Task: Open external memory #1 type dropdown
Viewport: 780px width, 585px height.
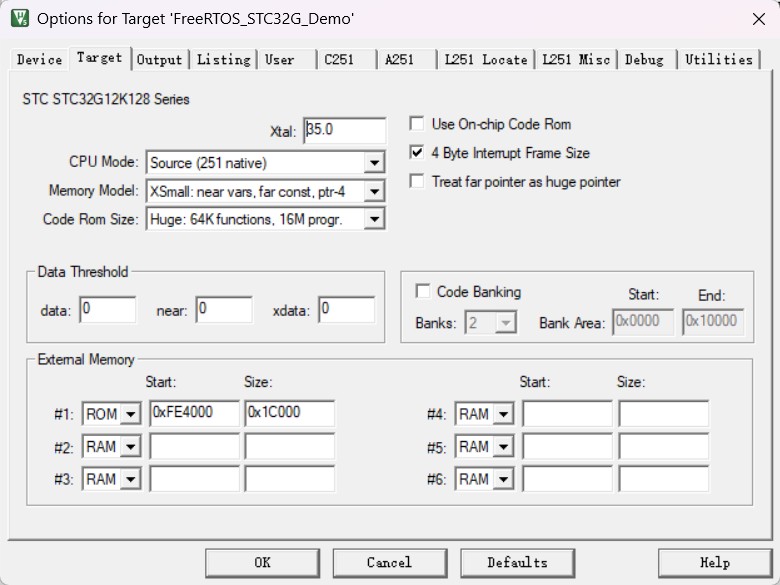Action: 131,414
